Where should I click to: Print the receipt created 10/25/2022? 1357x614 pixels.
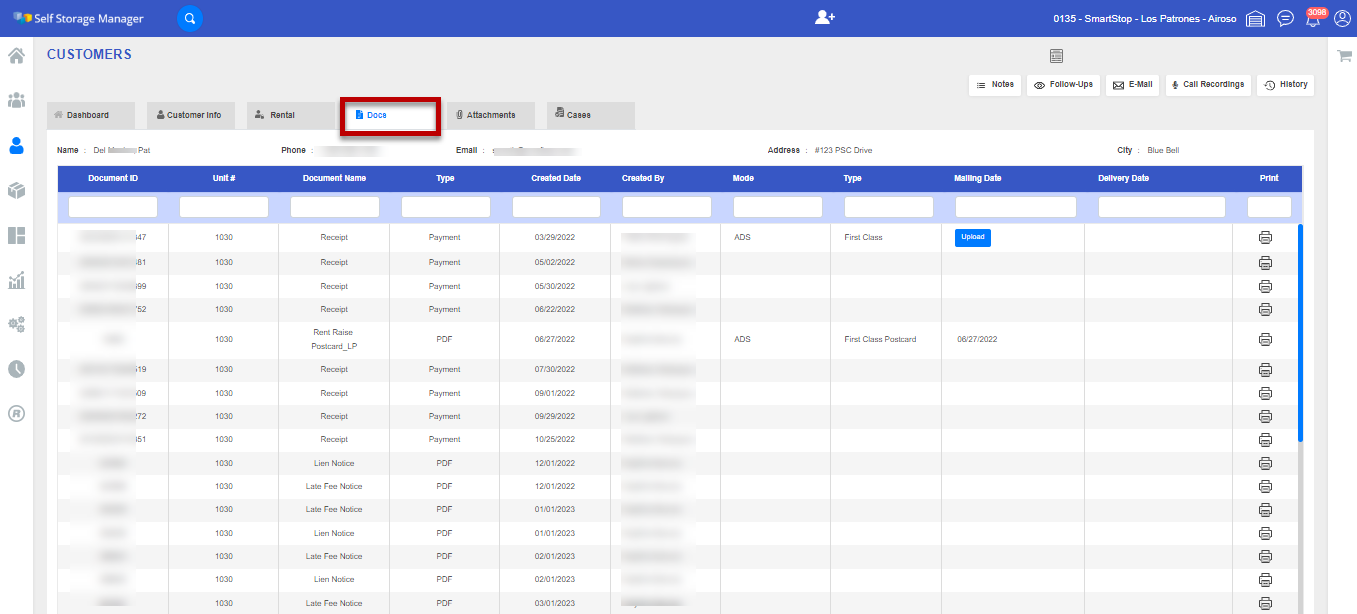tap(1265, 440)
